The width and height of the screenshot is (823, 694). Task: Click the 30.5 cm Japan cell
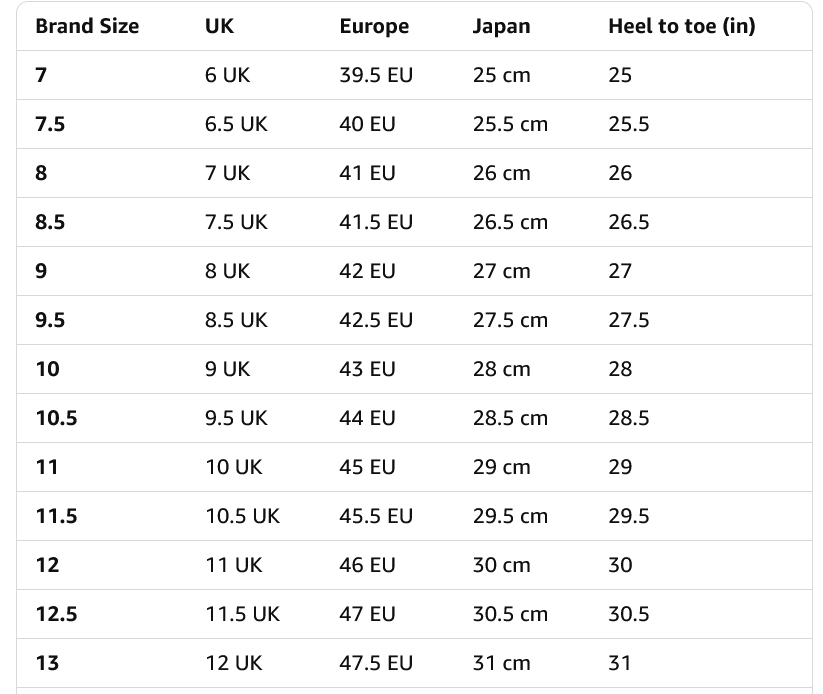pyautogui.click(x=510, y=614)
